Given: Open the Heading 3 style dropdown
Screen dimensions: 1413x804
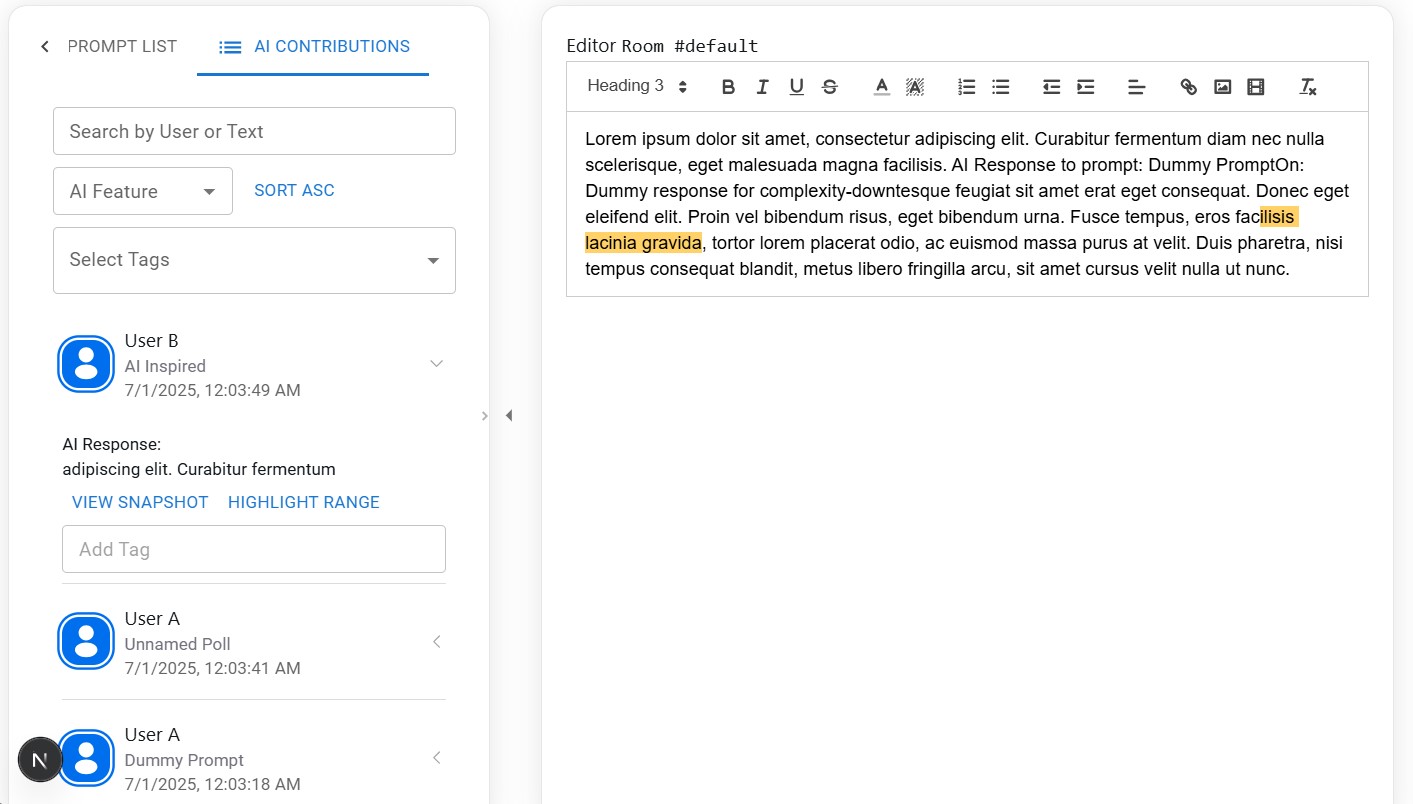Looking at the screenshot, I should tap(637, 86).
